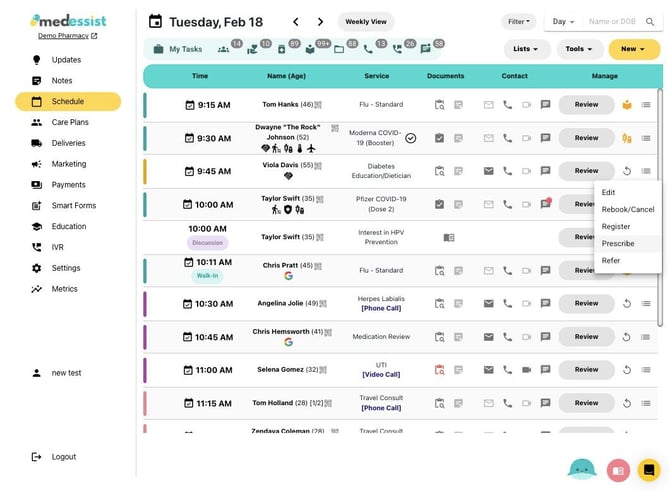670x491 pixels.
Task: Click the email icon for Viola Davis
Action: pos(488,171)
